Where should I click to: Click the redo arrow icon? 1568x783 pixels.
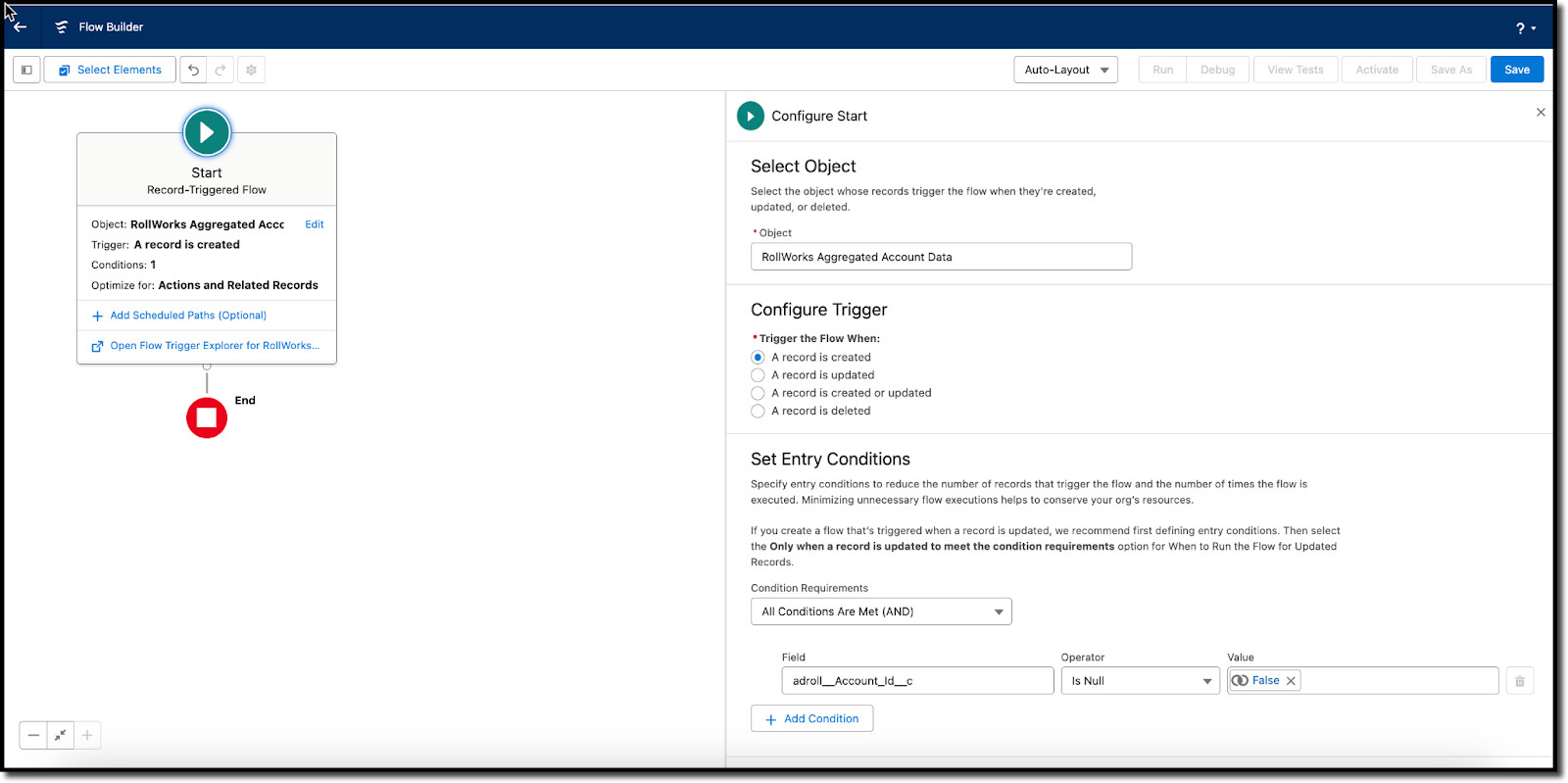220,70
